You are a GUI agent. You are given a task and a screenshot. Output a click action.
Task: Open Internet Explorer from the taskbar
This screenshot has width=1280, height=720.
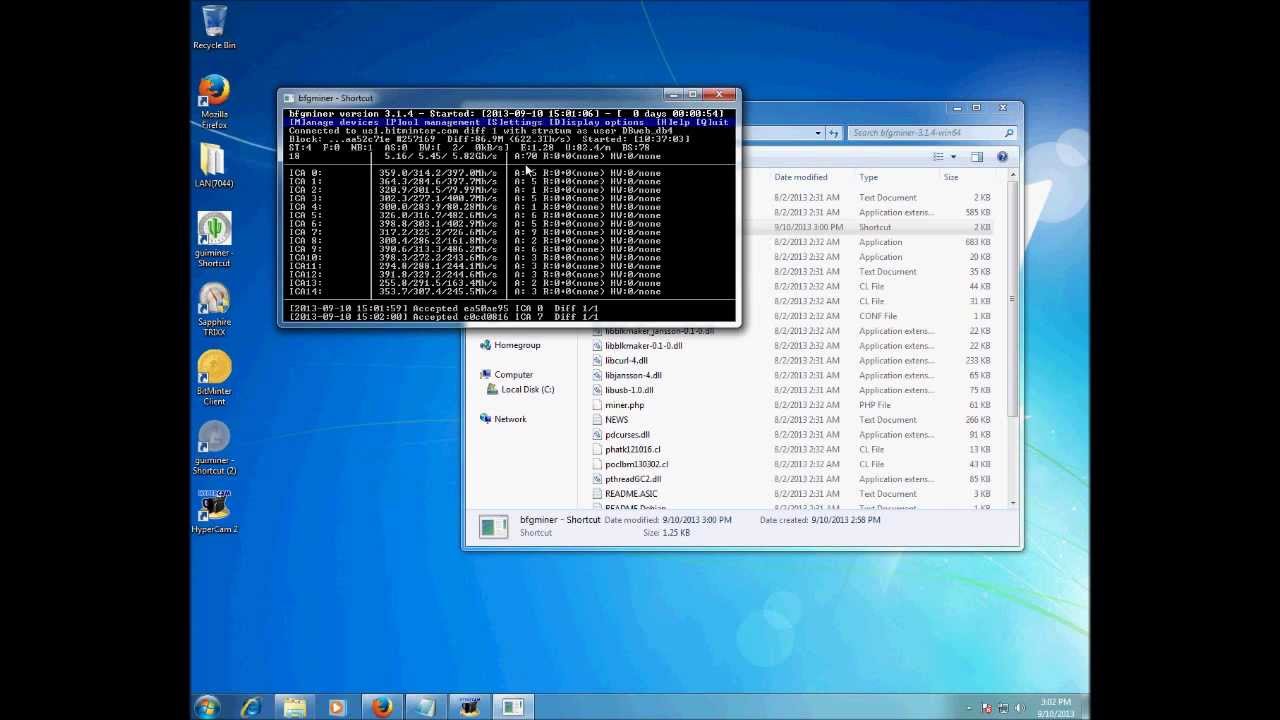pos(251,707)
